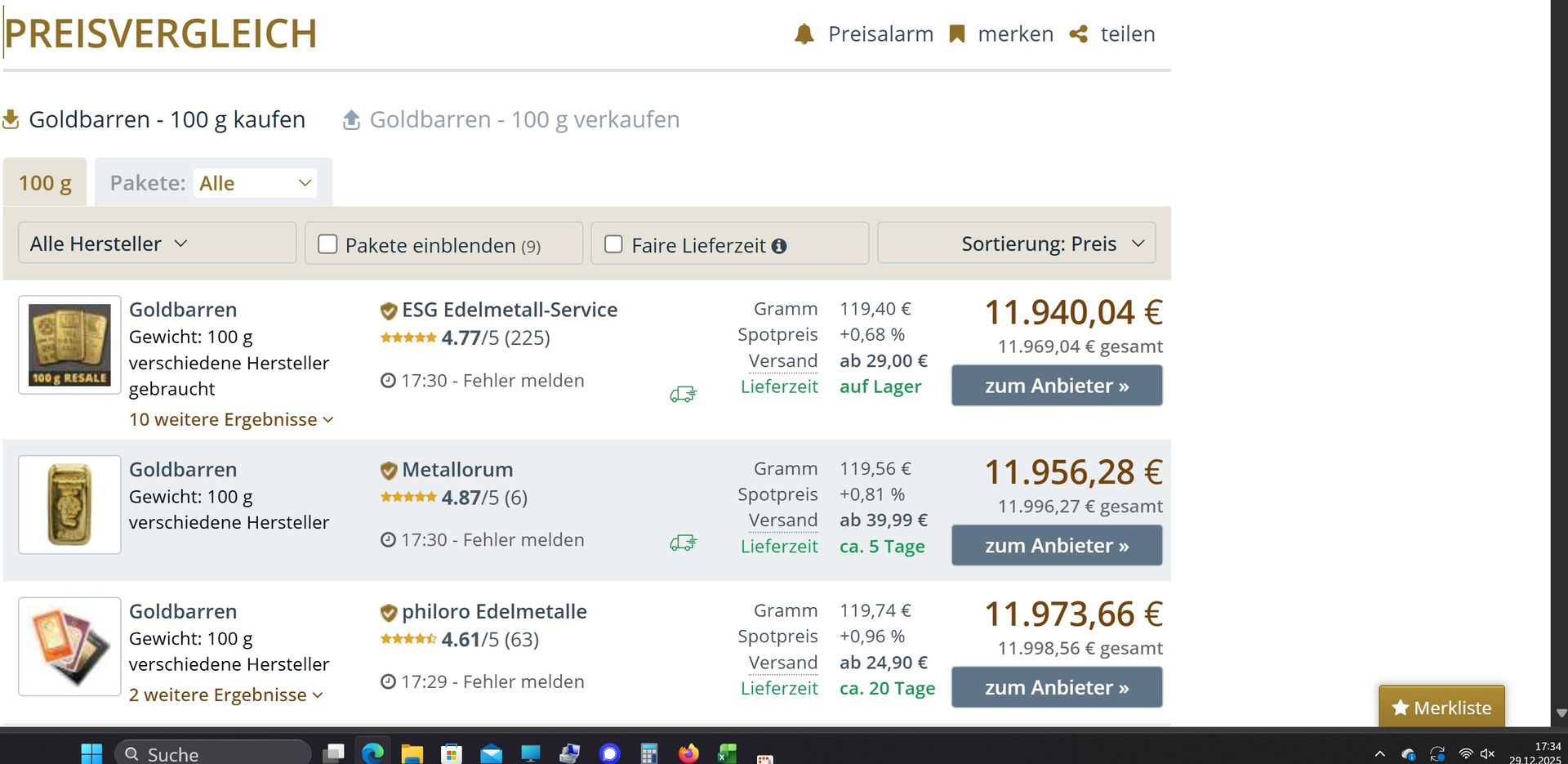Click Fehler melden link for Metallorum
This screenshot has width=1568, height=764.
[523, 540]
